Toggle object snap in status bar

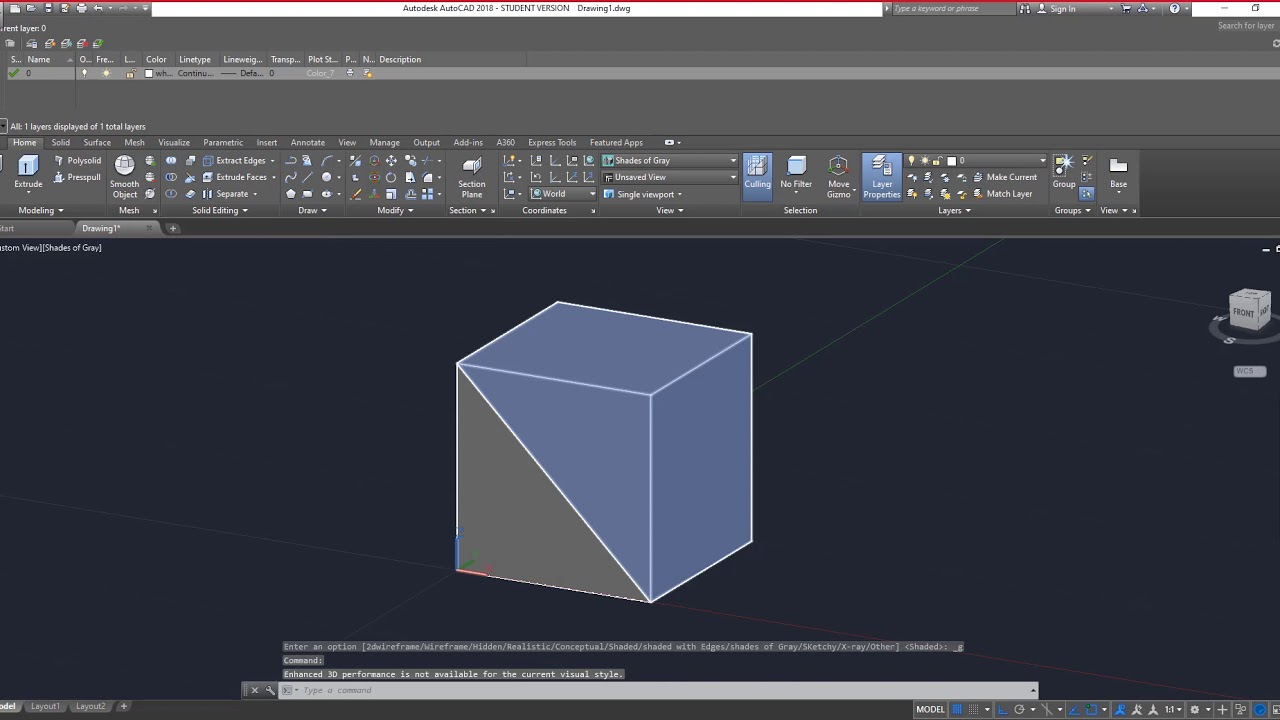[x=1092, y=709]
